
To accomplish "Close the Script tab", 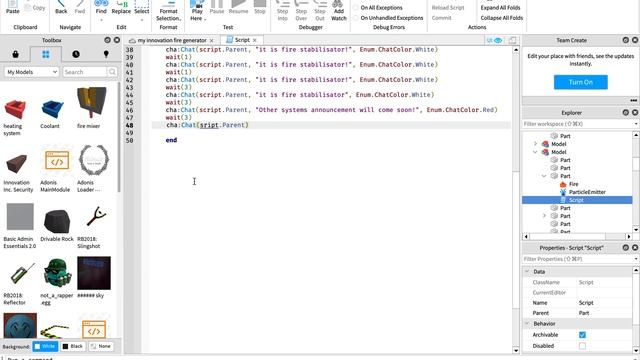I will pyautogui.click(x=255, y=40).
